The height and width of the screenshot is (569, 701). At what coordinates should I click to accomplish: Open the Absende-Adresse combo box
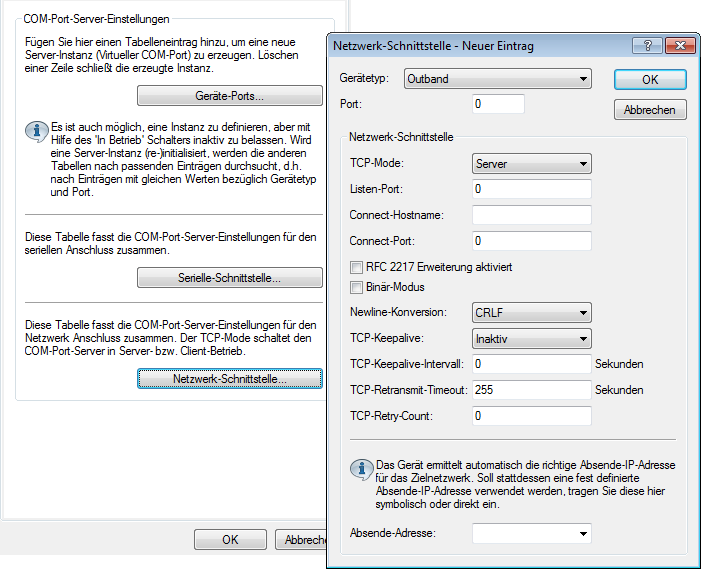[x=531, y=534]
